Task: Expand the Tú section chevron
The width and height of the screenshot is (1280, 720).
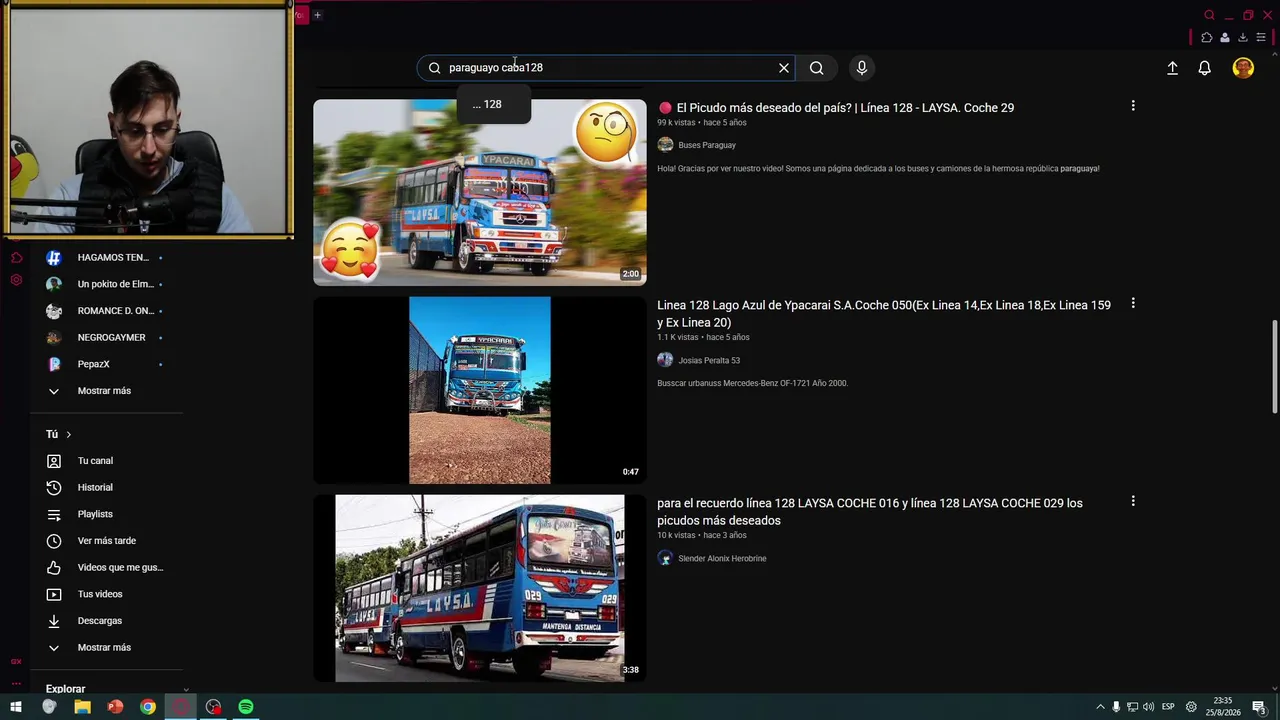Action: point(68,435)
